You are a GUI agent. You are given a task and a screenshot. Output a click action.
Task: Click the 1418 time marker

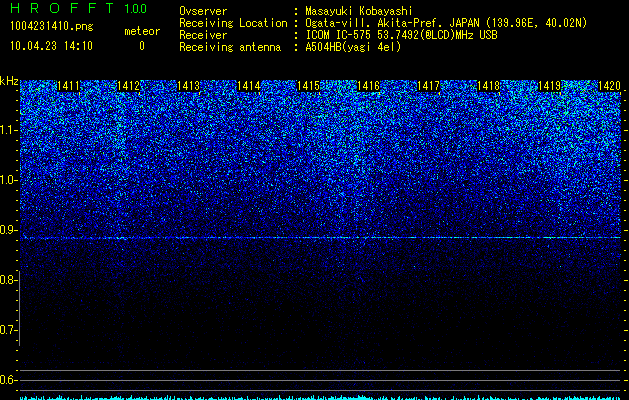tap(489, 86)
